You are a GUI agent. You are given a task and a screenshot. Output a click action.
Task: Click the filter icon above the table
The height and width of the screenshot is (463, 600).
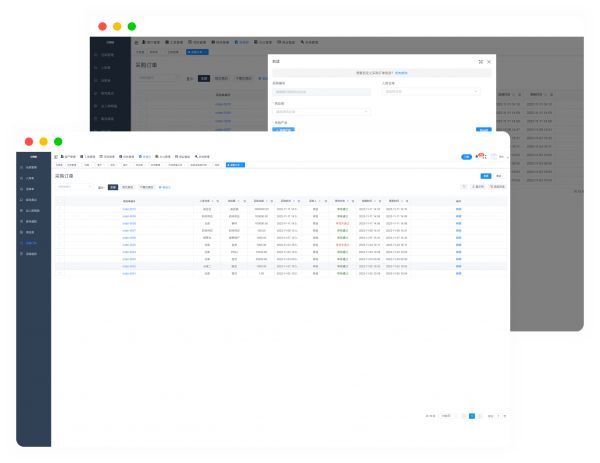coord(464,186)
